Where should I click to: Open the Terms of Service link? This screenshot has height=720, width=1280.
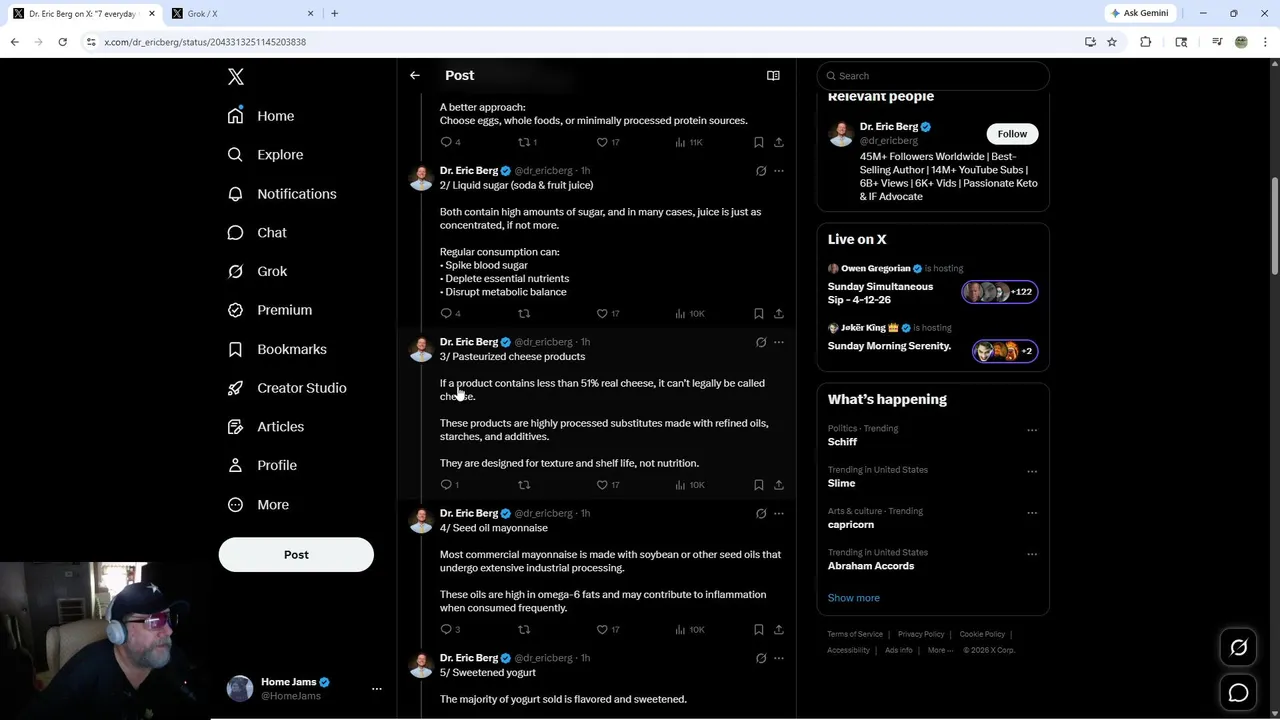855,634
